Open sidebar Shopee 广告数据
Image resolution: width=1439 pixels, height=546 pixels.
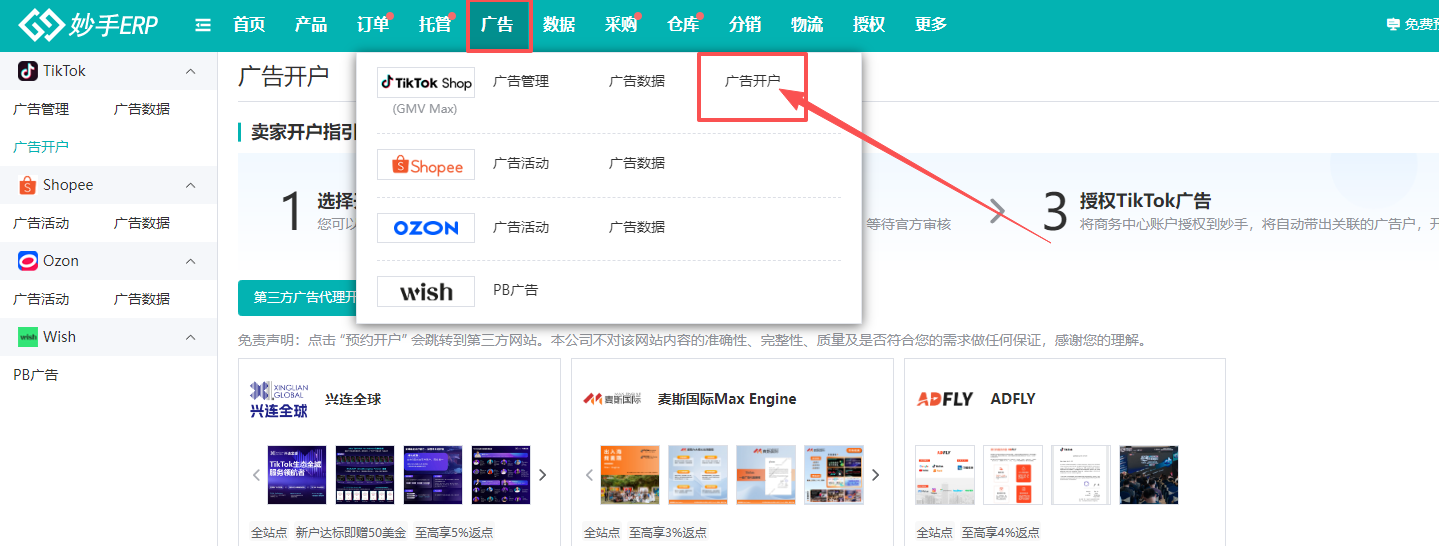click(142, 223)
